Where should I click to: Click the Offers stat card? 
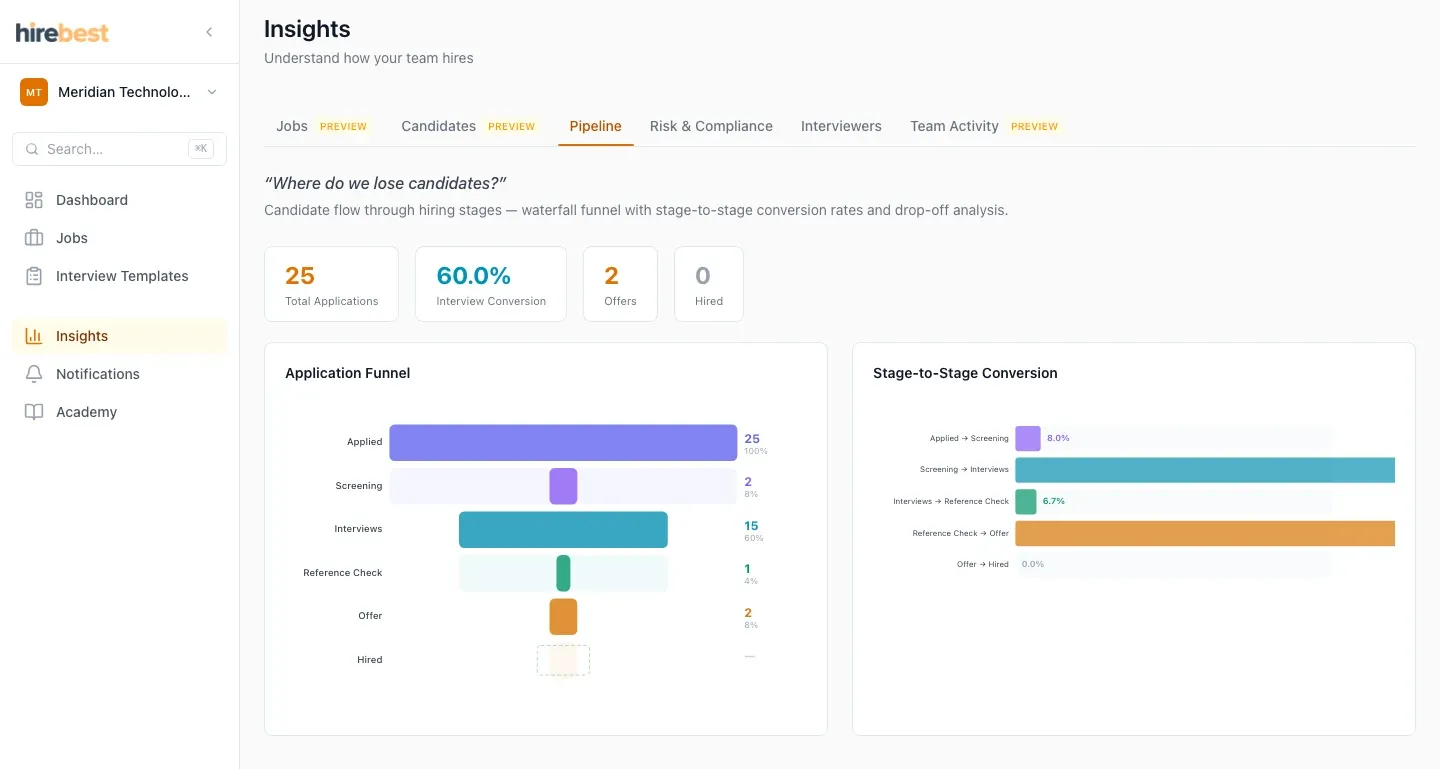tap(620, 284)
